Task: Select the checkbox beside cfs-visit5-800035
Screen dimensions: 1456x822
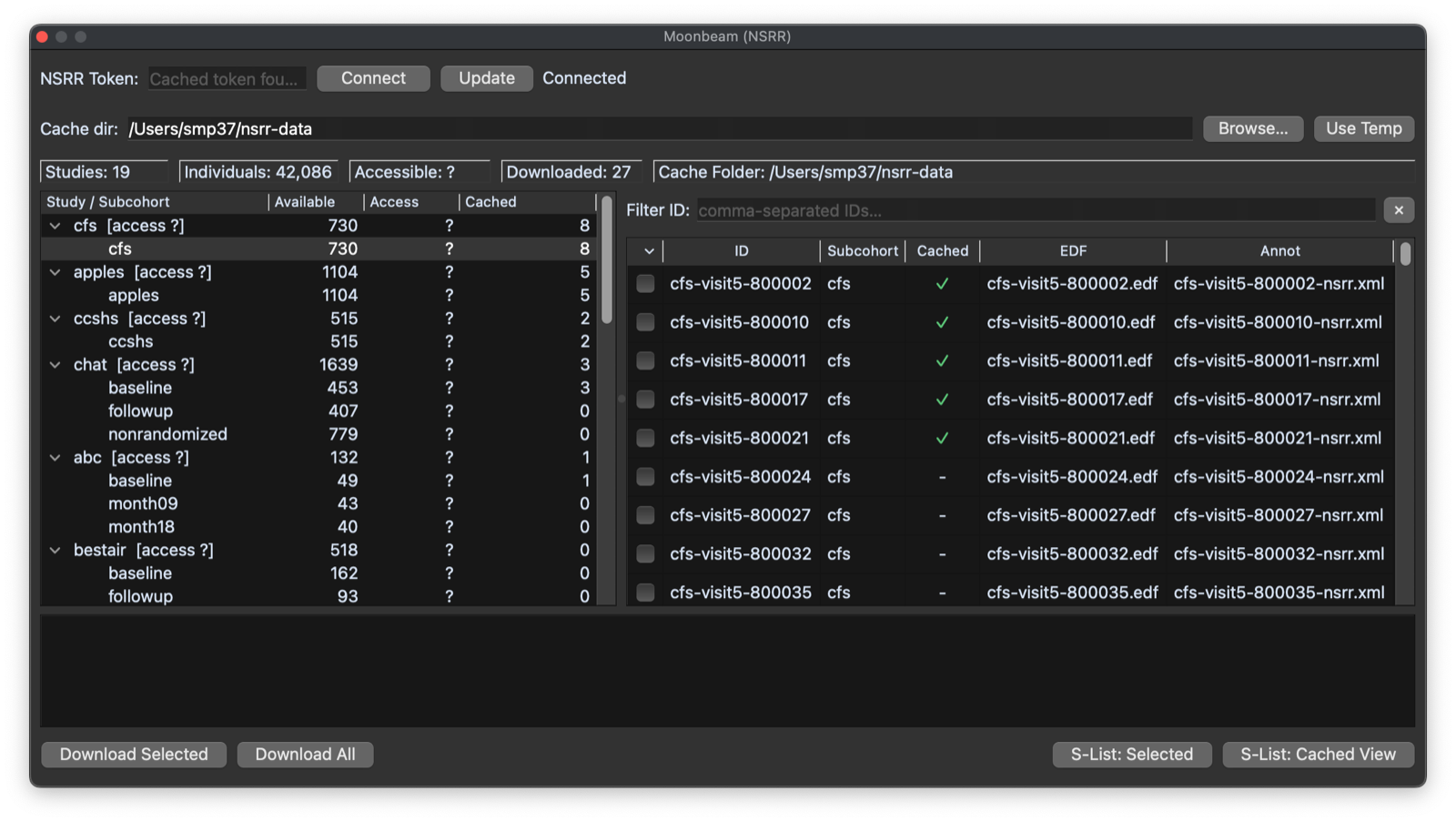Action: (x=645, y=593)
